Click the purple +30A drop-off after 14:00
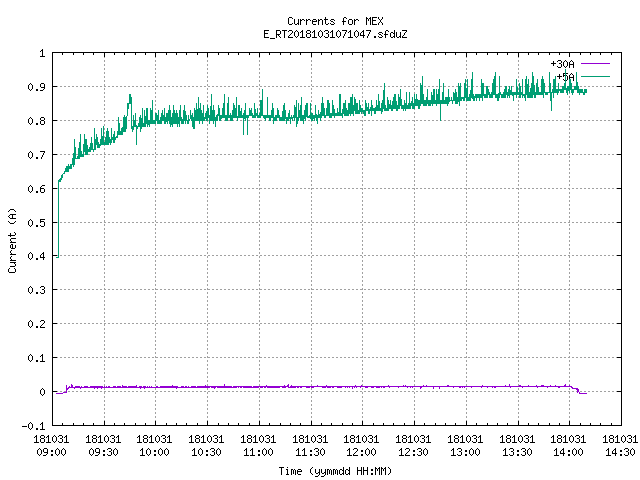Screen dimensions: 640x480 point(578,391)
